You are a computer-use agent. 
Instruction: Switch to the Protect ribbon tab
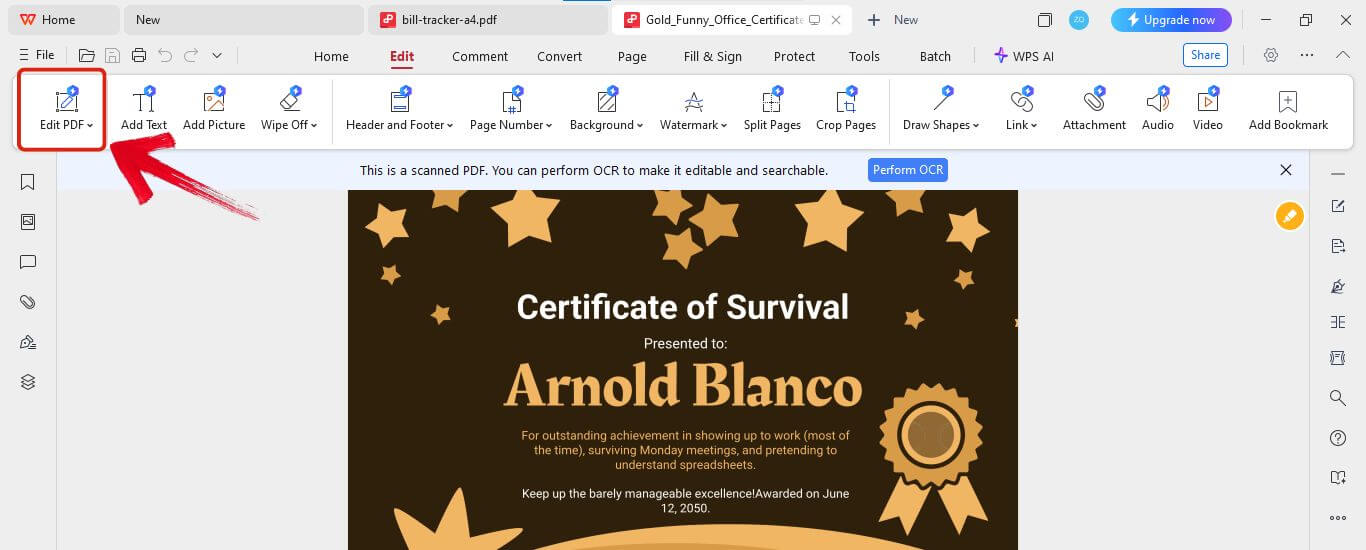(x=794, y=56)
